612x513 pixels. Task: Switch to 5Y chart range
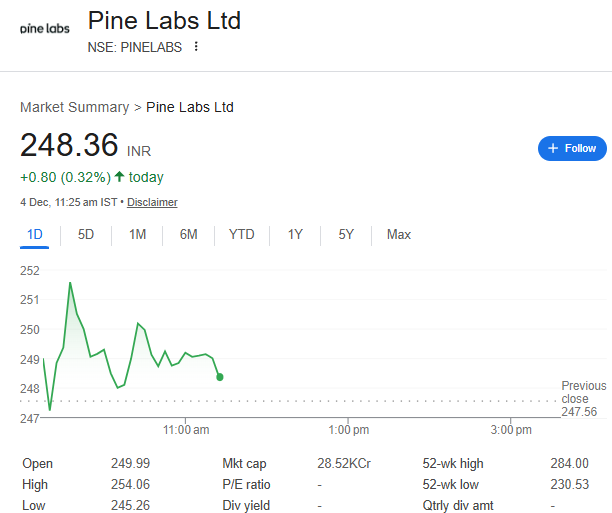point(346,235)
